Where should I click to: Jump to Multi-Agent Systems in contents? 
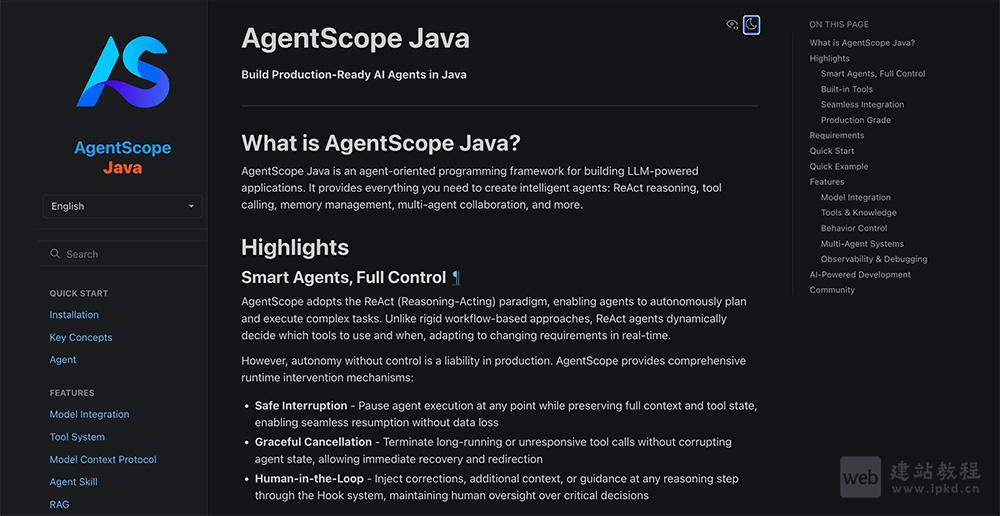(862, 244)
